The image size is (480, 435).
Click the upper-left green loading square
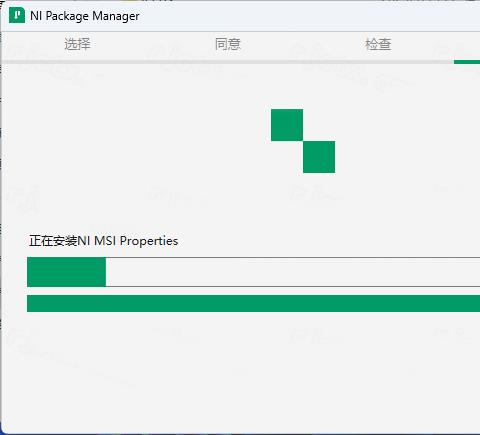pyautogui.click(x=287, y=125)
